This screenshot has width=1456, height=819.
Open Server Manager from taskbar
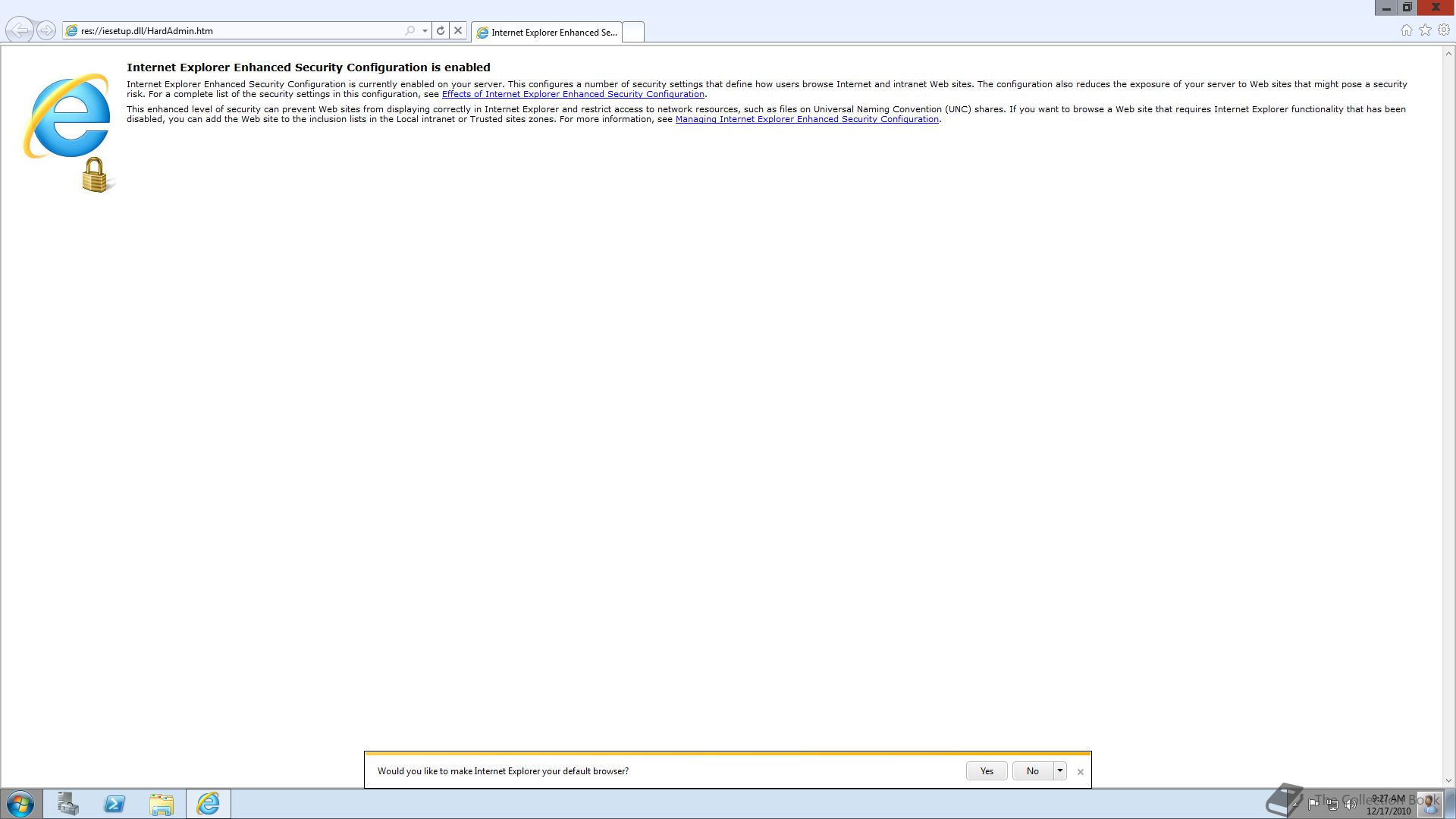68,804
